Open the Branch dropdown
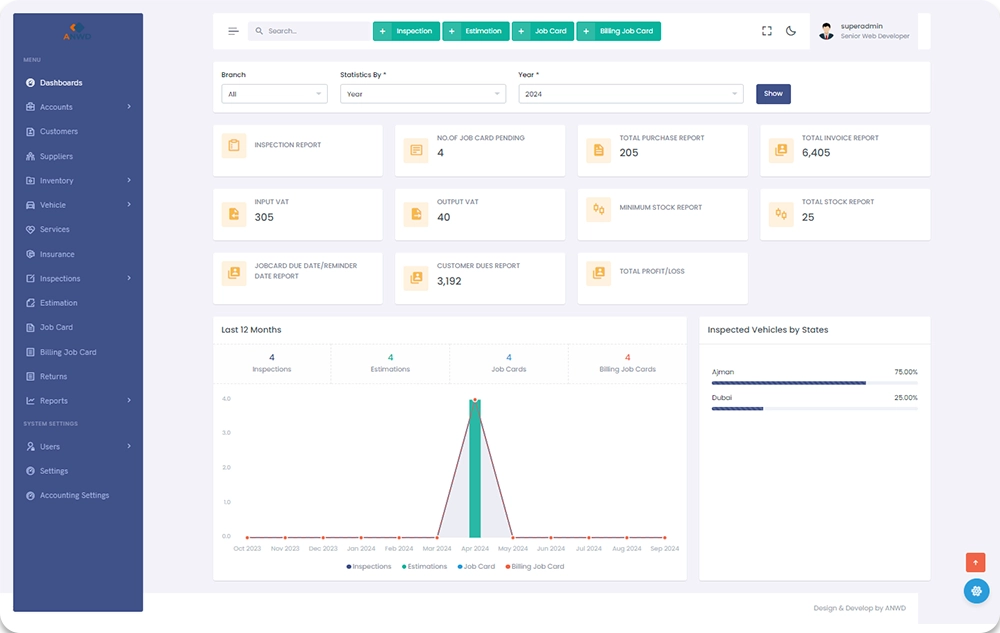 (274, 94)
